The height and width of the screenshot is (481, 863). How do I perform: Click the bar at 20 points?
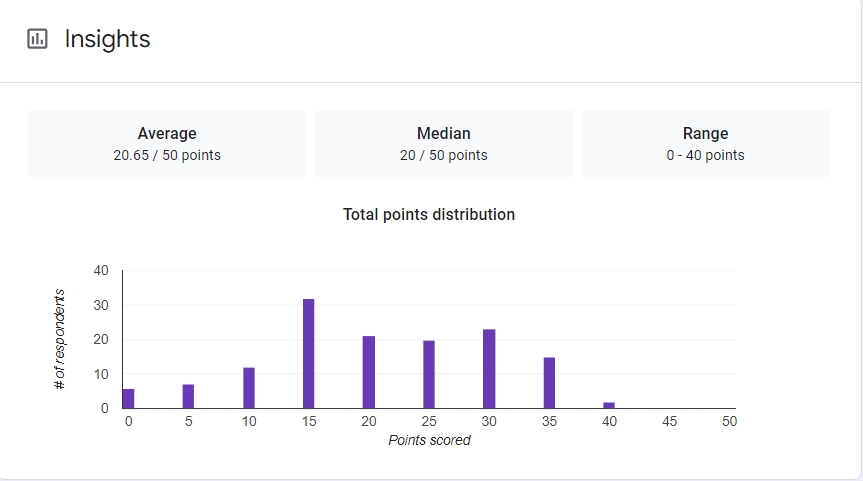(x=368, y=372)
